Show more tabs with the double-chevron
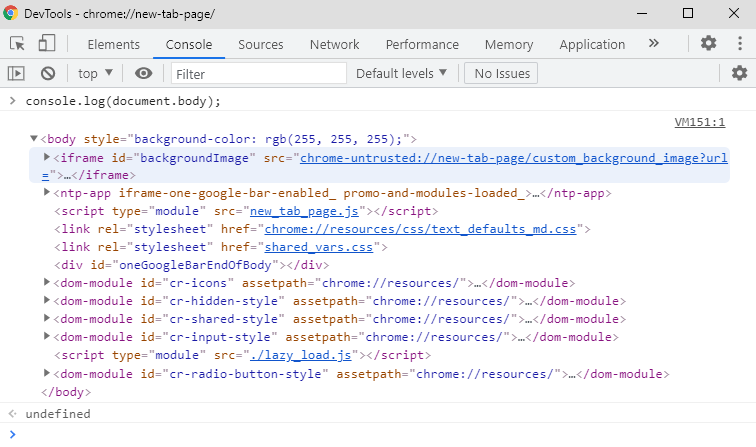 (x=654, y=43)
